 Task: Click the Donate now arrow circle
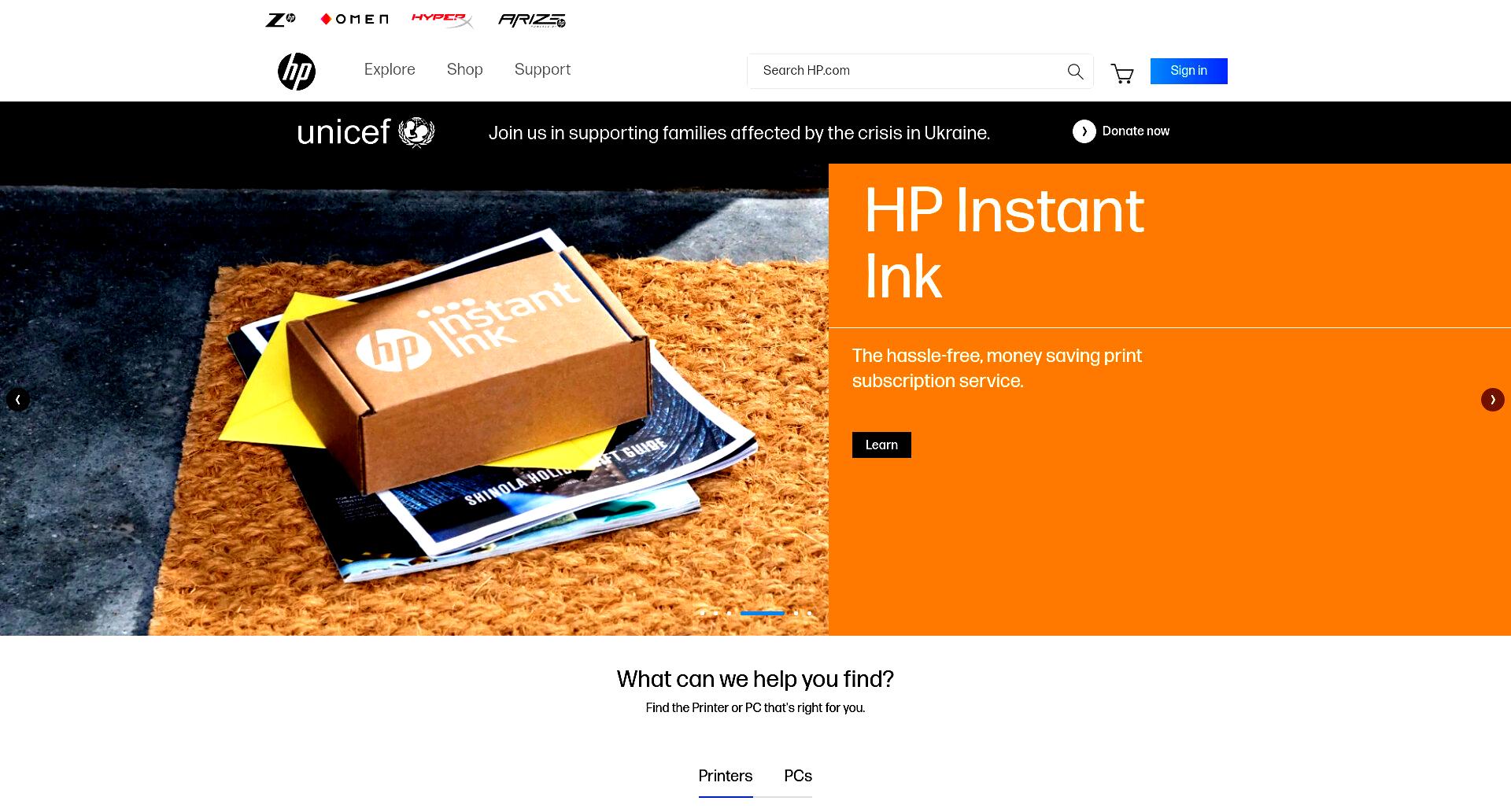[1084, 131]
